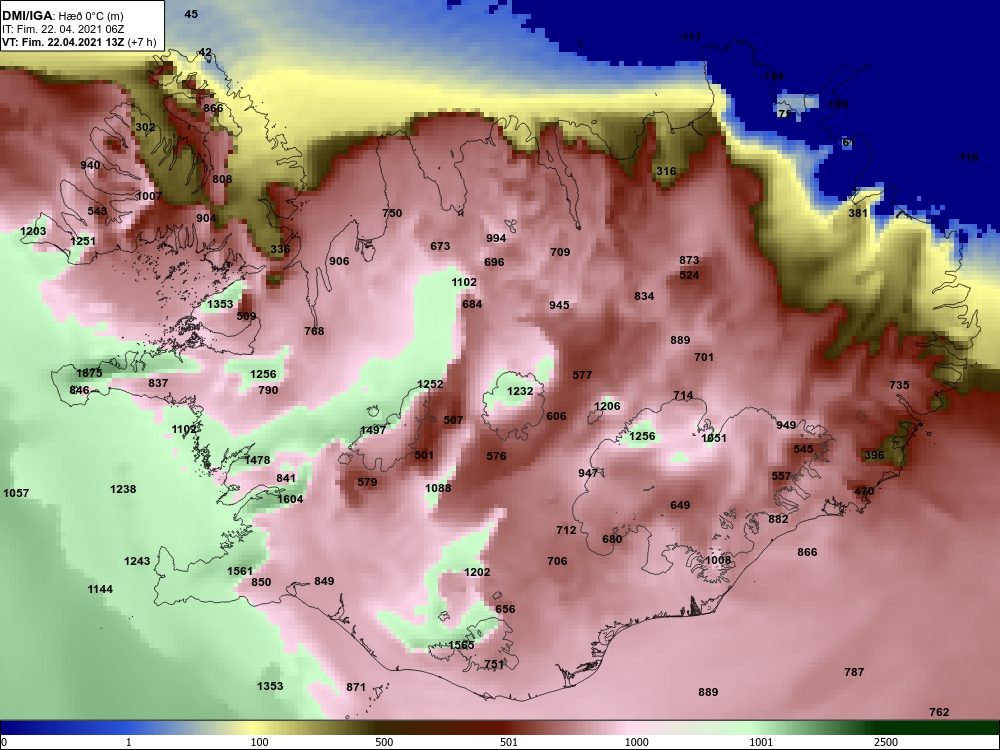Click the 576 map value
The image size is (1000, 750).
point(496,456)
